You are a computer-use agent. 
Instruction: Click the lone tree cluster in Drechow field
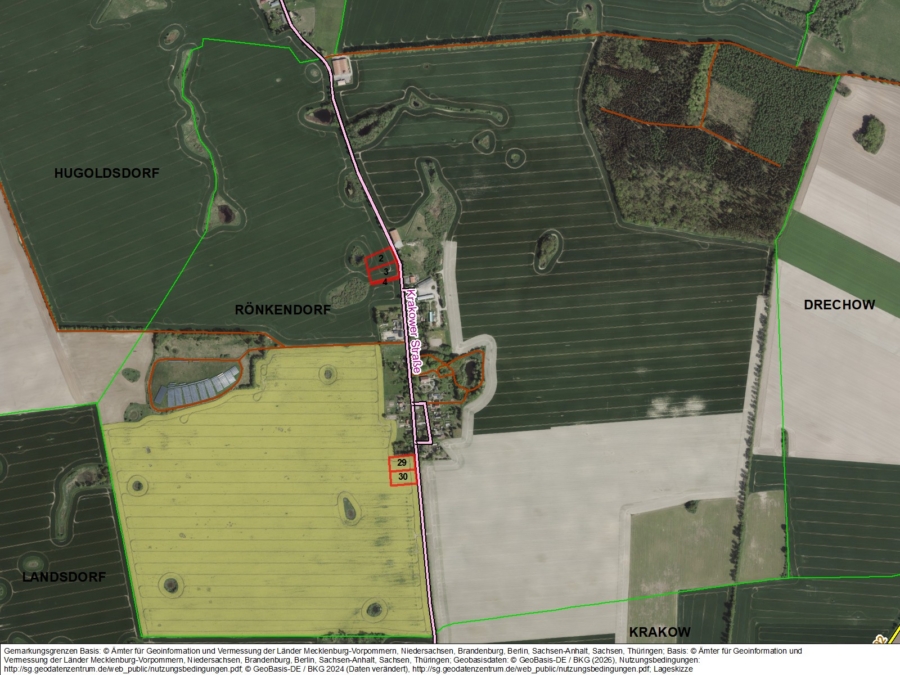(870, 134)
